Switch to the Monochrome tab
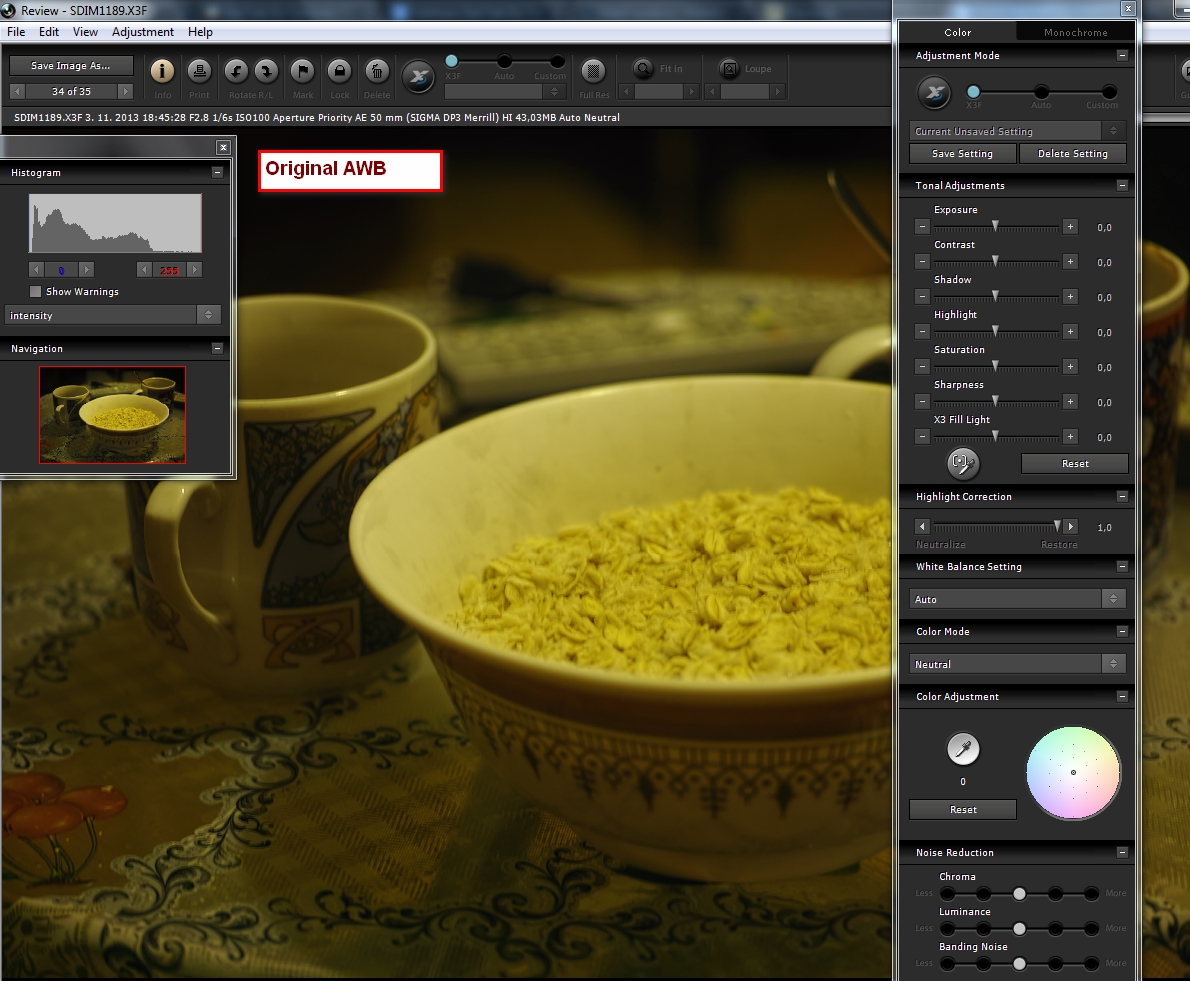Screen dimensions: 1190x981 (1075, 32)
